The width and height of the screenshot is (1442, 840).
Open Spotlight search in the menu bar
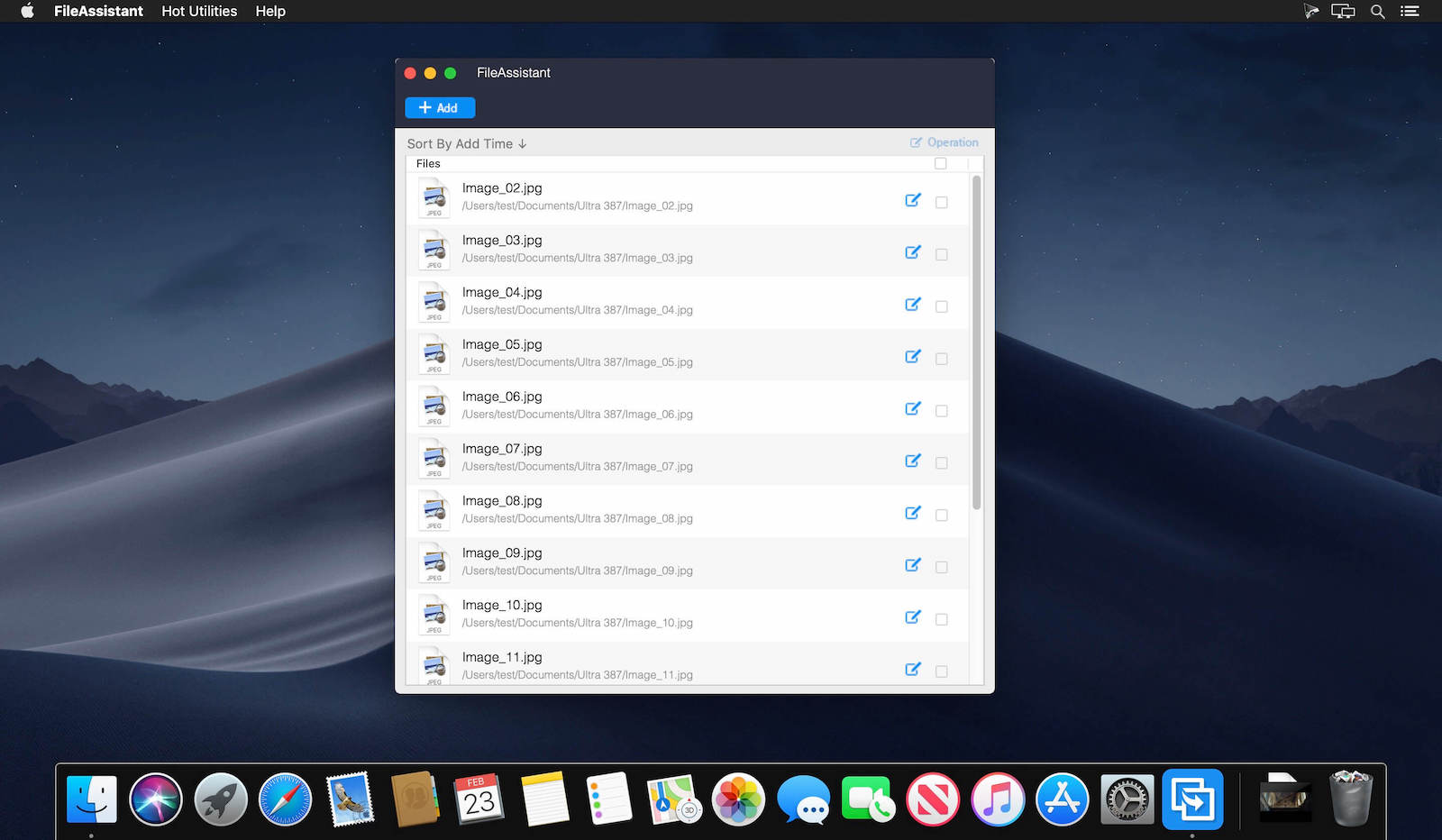[x=1378, y=12]
